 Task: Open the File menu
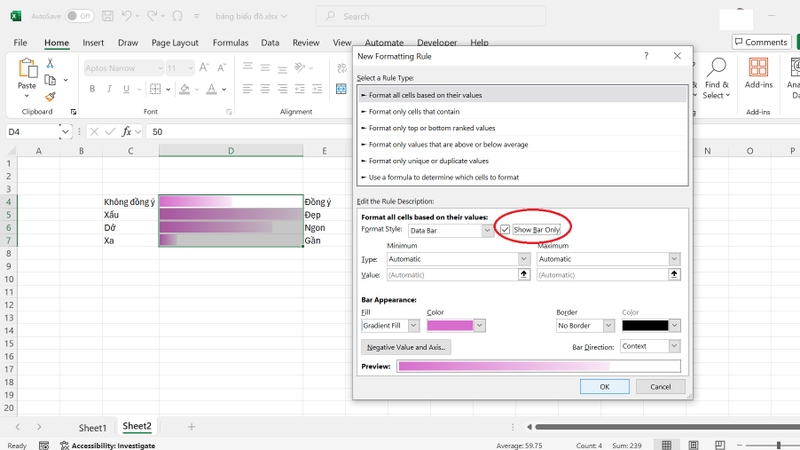coord(20,42)
